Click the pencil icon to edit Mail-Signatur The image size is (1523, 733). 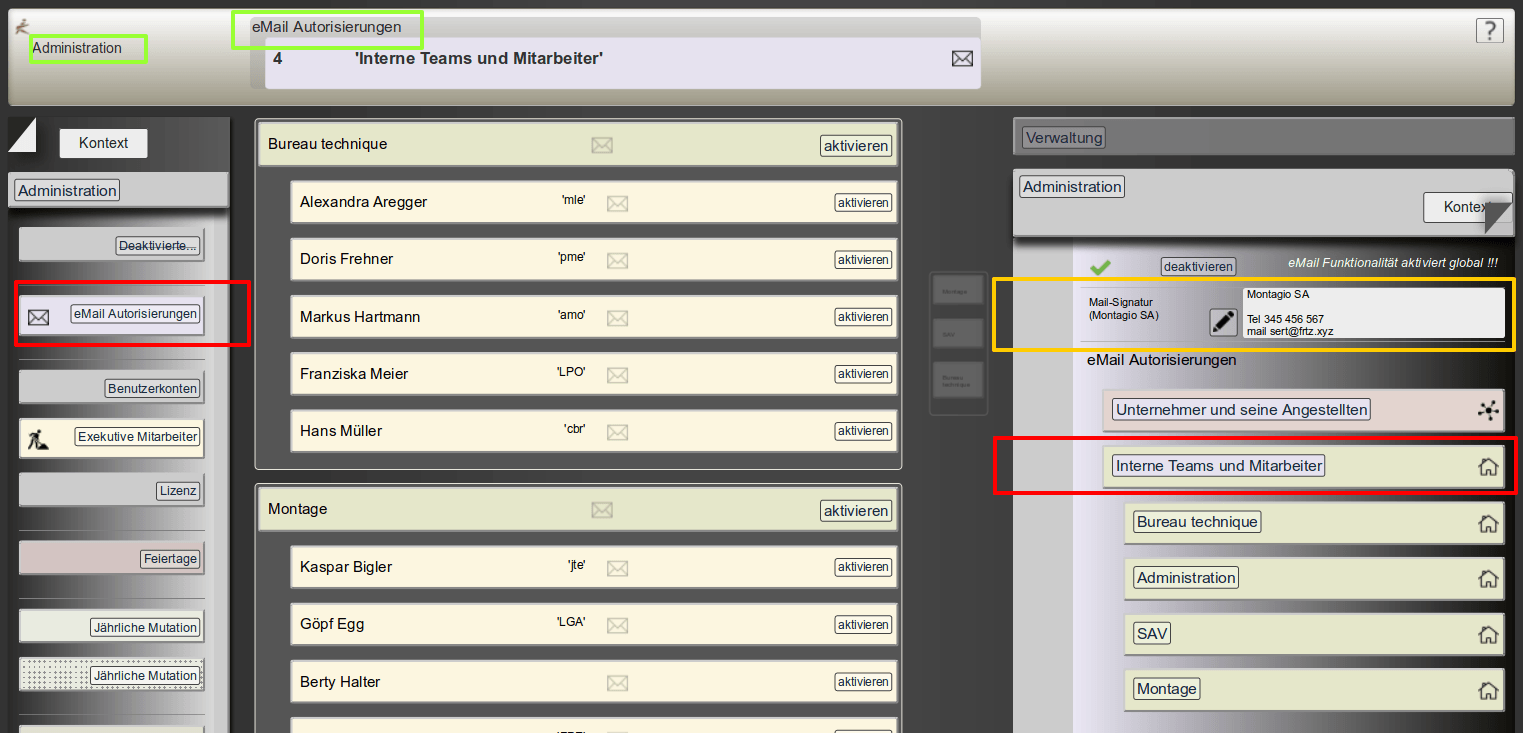click(1223, 322)
